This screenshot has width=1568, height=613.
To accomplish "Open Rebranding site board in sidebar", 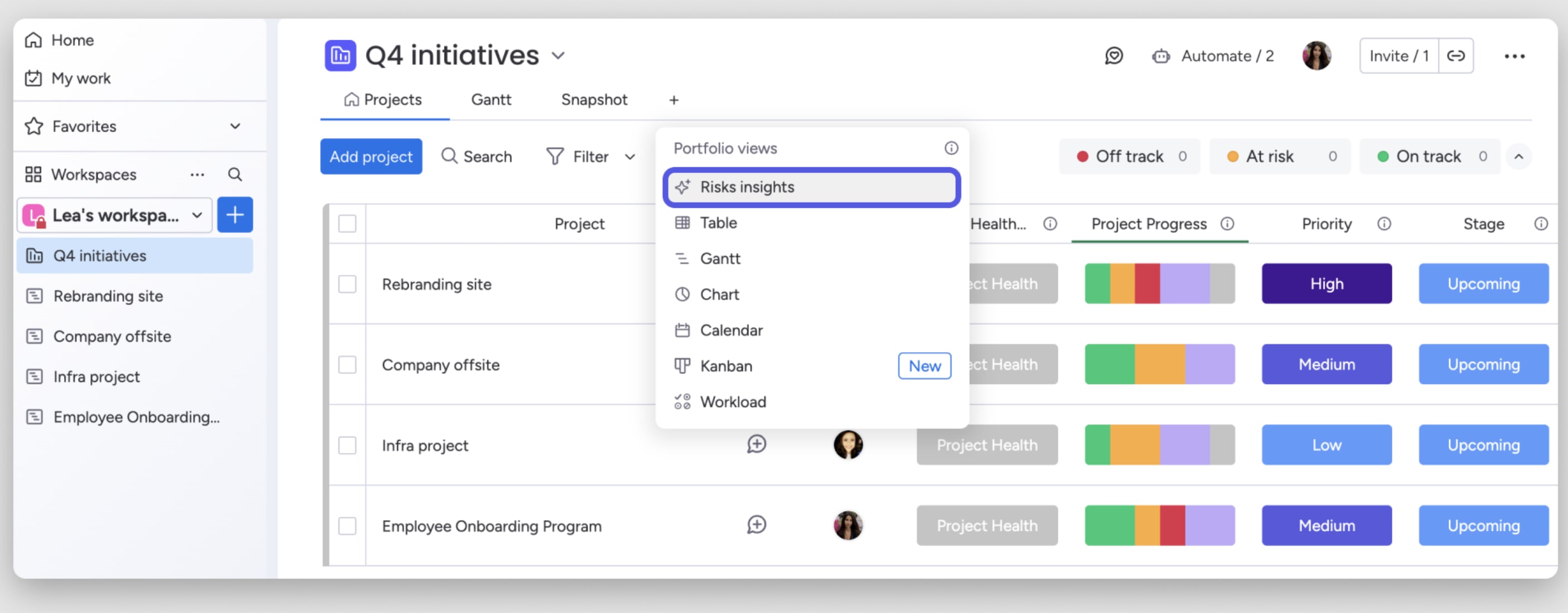I will pos(134,296).
